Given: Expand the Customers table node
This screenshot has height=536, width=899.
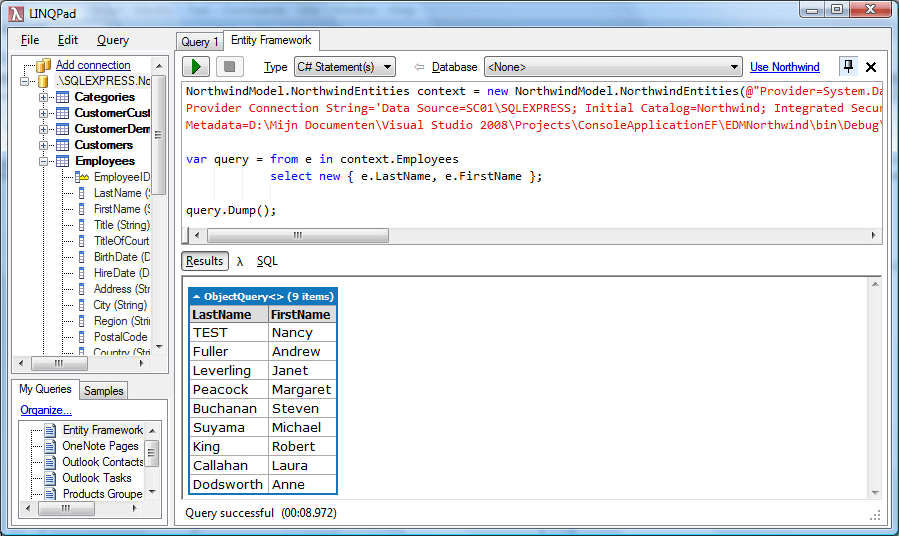Looking at the screenshot, I should 43,145.
